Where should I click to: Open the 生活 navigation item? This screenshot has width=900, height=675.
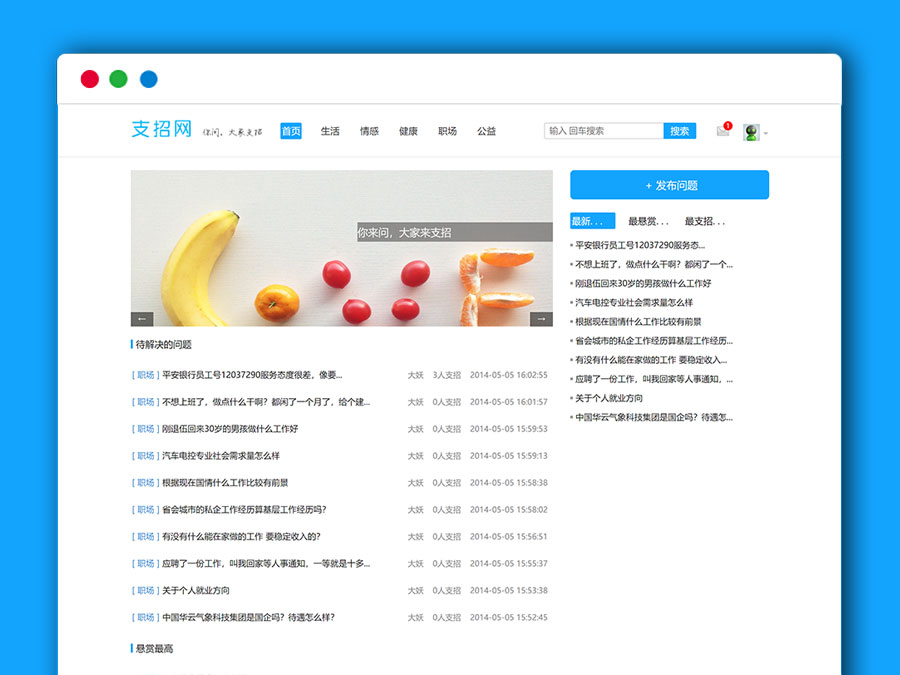pos(330,131)
